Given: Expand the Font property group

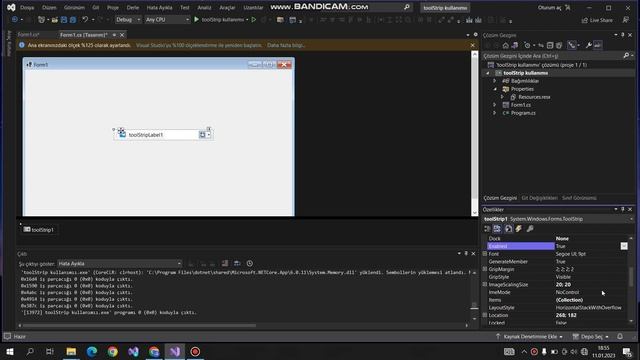Looking at the screenshot, I should click(x=485, y=254).
